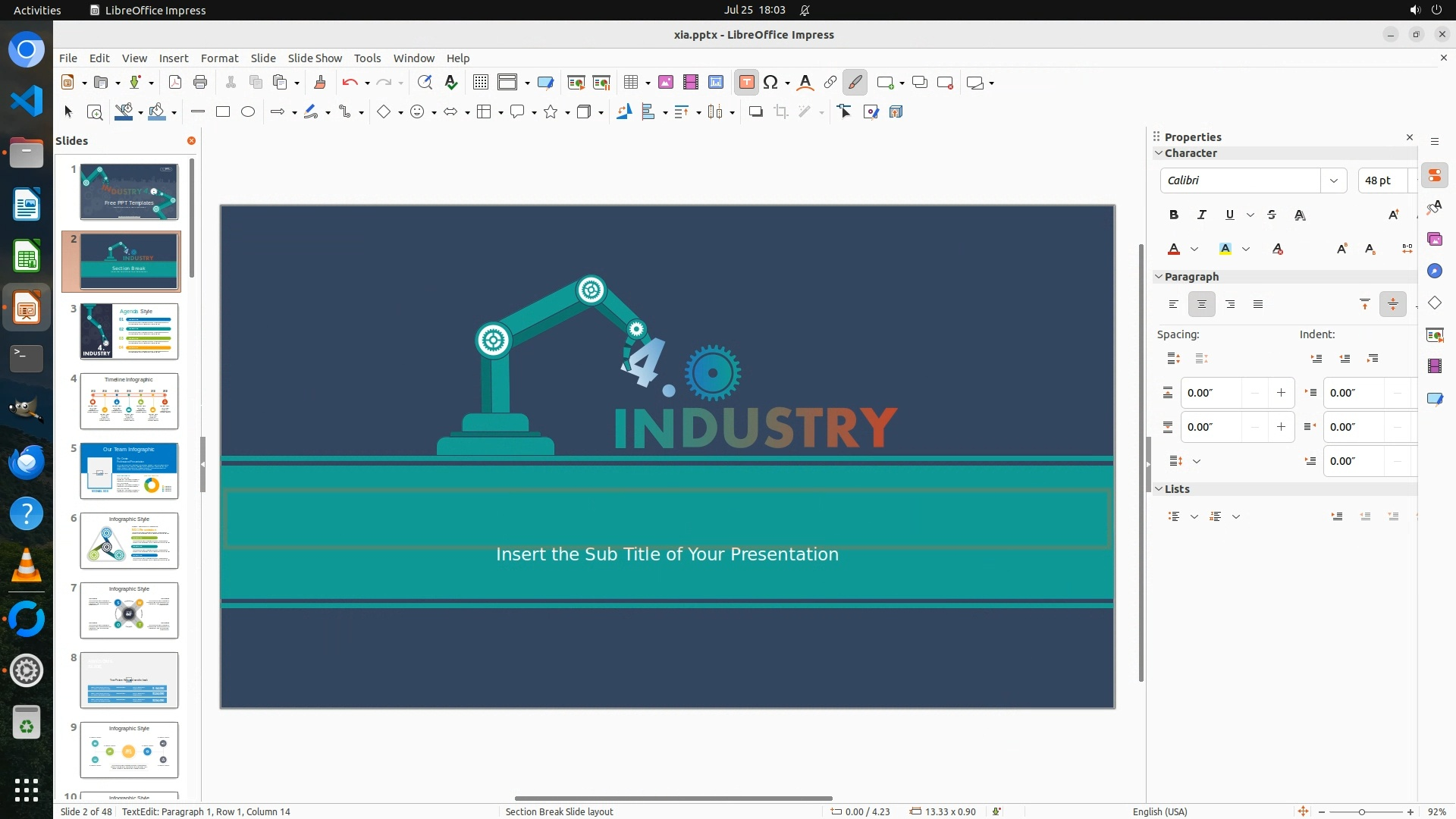Image resolution: width=1456 pixels, height=819 pixels.
Task: Open the Slide Show menu
Action: click(x=315, y=58)
